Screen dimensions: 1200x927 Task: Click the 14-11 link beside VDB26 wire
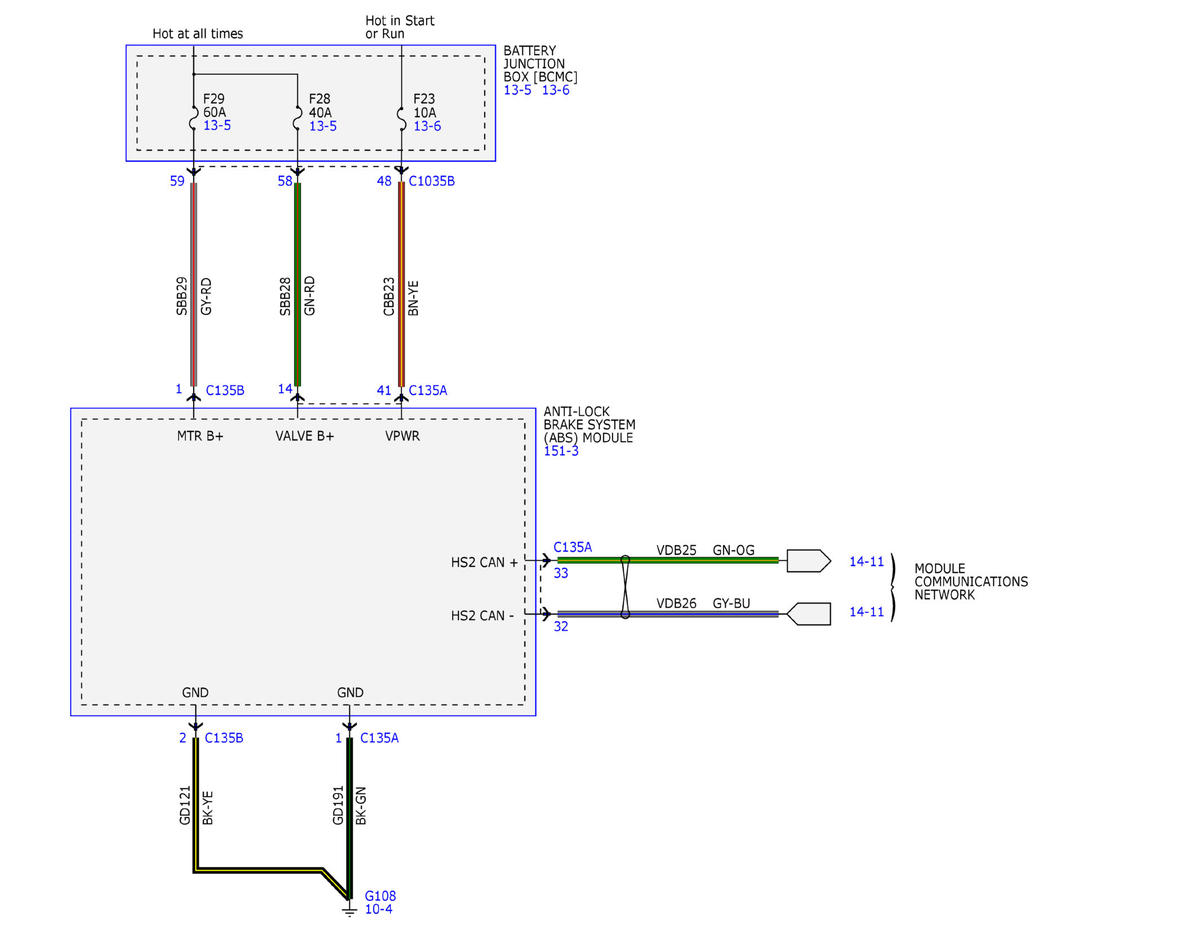[x=866, y=612]
